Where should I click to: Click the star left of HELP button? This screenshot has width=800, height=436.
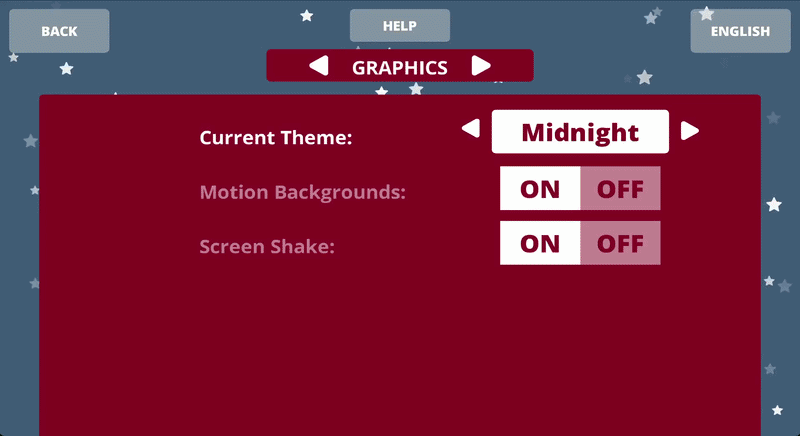coord(307,16)
